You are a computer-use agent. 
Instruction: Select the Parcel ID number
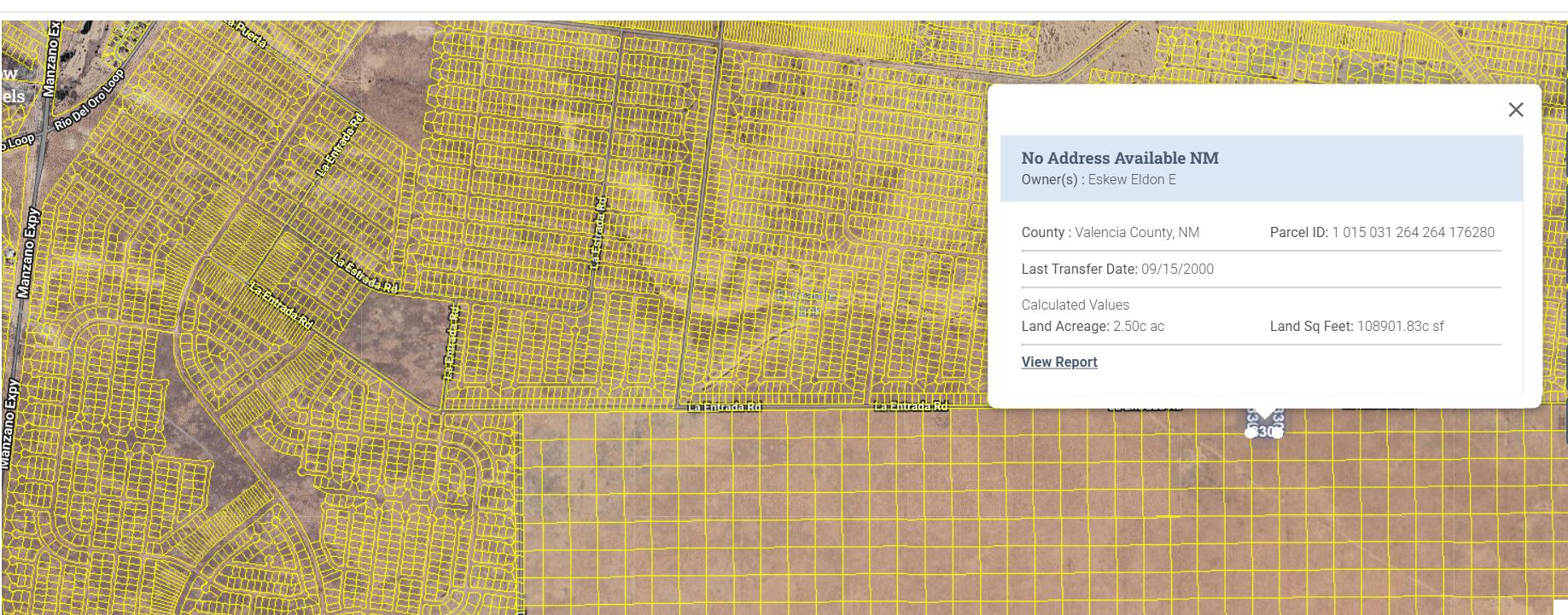pos(1413,233)
